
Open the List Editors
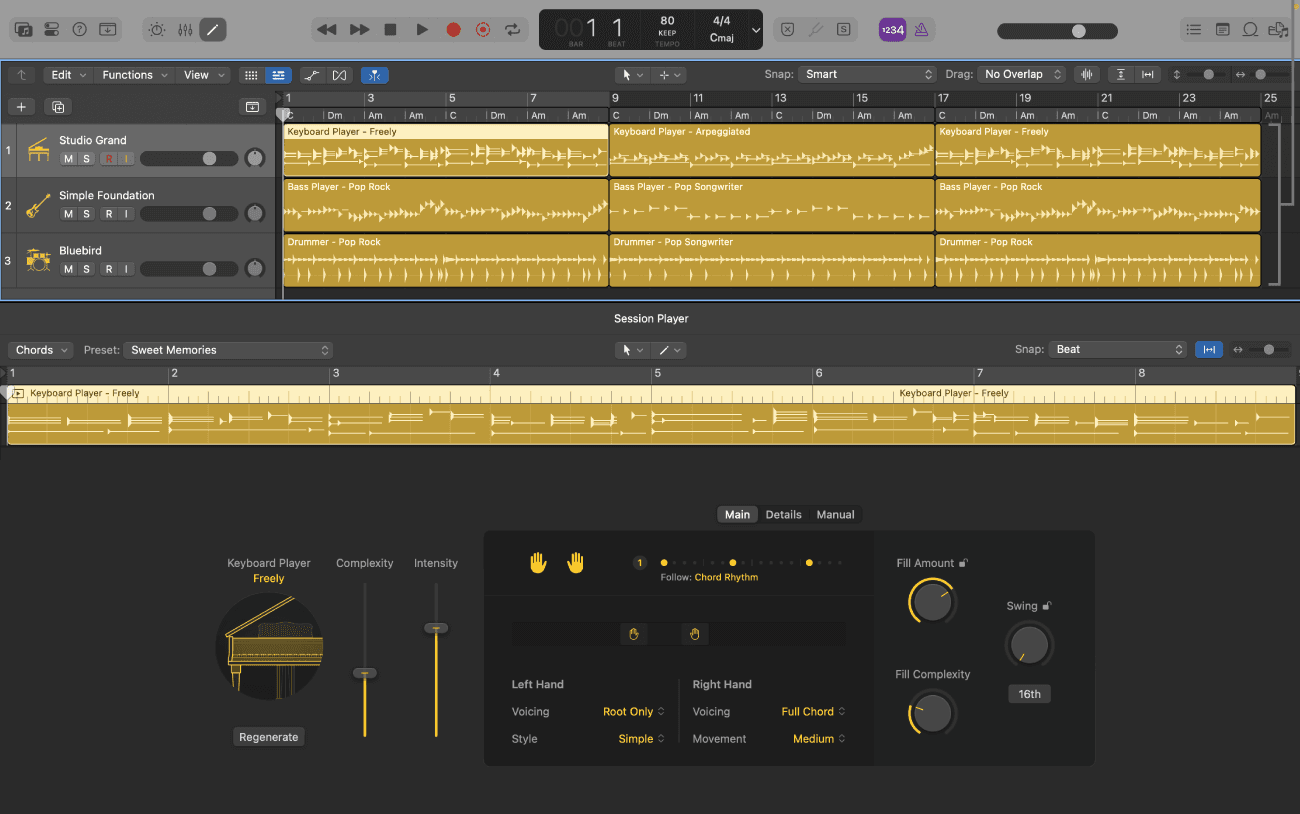(x=1193, y=30)
